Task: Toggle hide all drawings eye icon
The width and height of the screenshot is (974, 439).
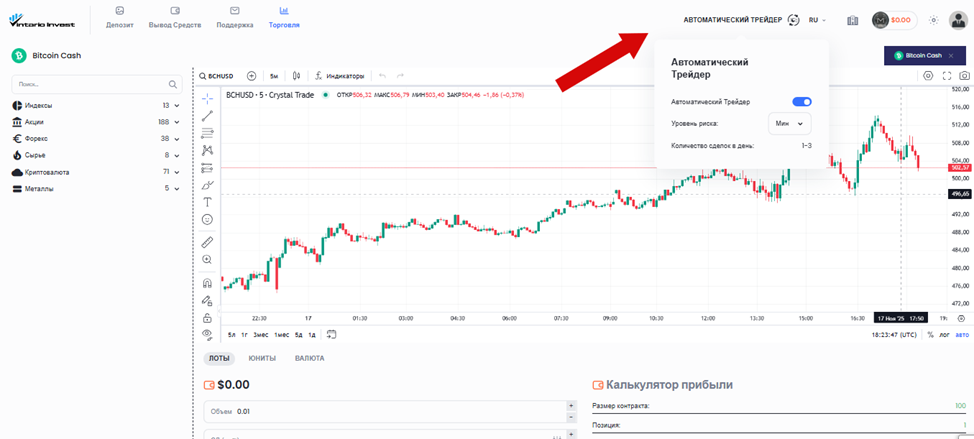Action: pyautogui.click(x=207, y=334)
